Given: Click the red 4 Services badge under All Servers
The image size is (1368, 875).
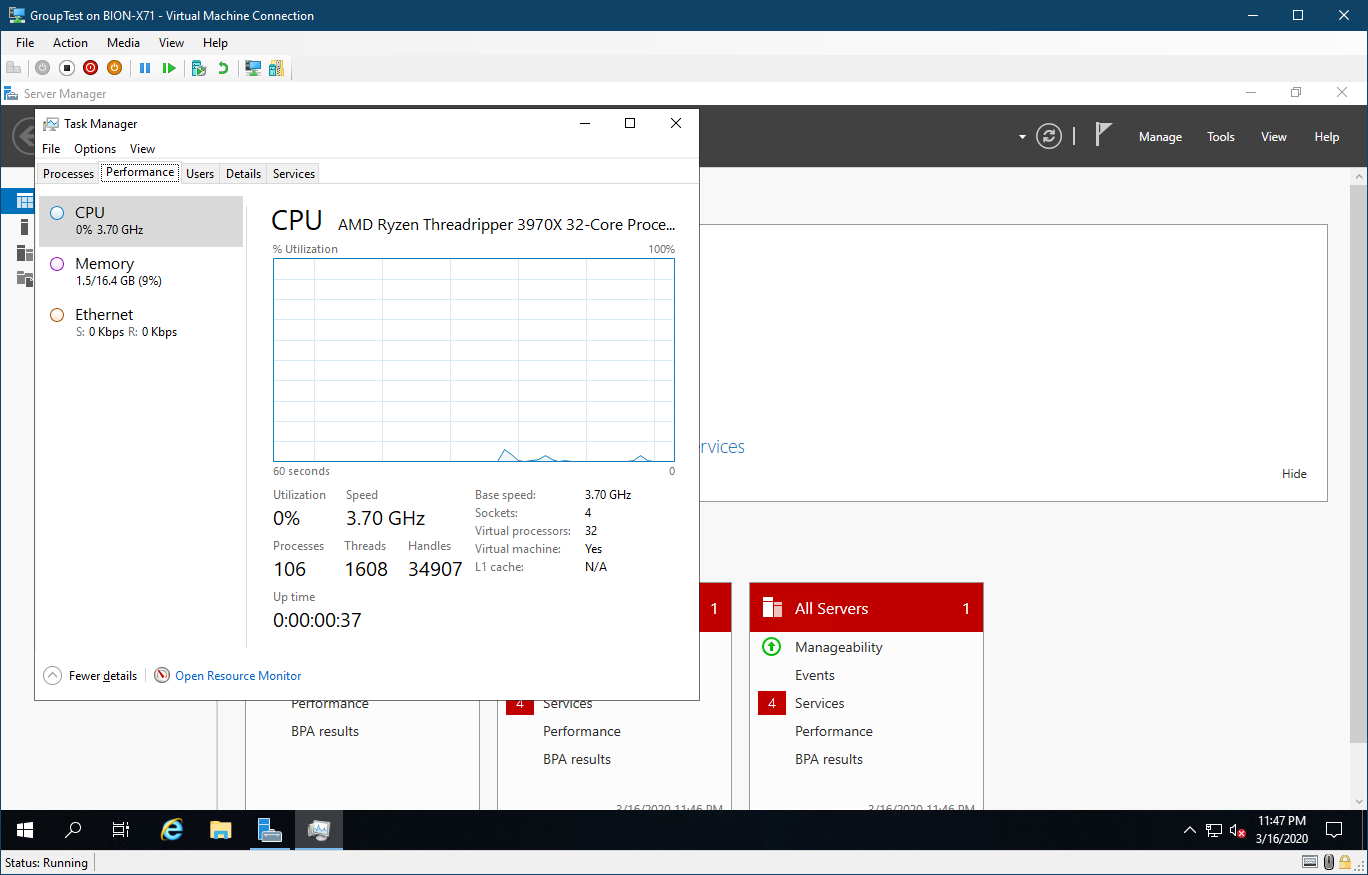Looking at the screenshot, I should point(771,703).
